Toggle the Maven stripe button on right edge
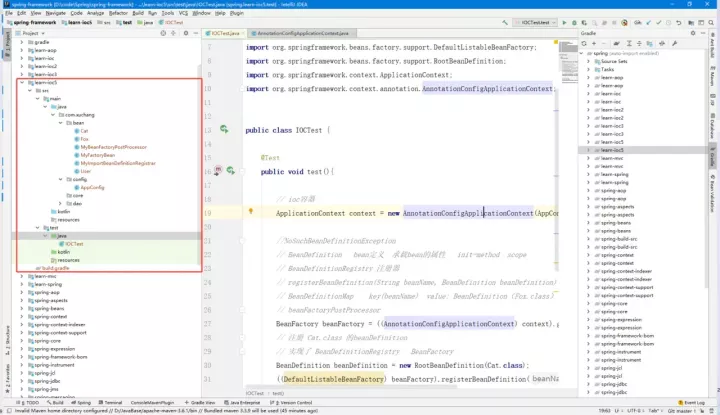Image resolution: width=720 pixels, height=415 pixels. 712,76
